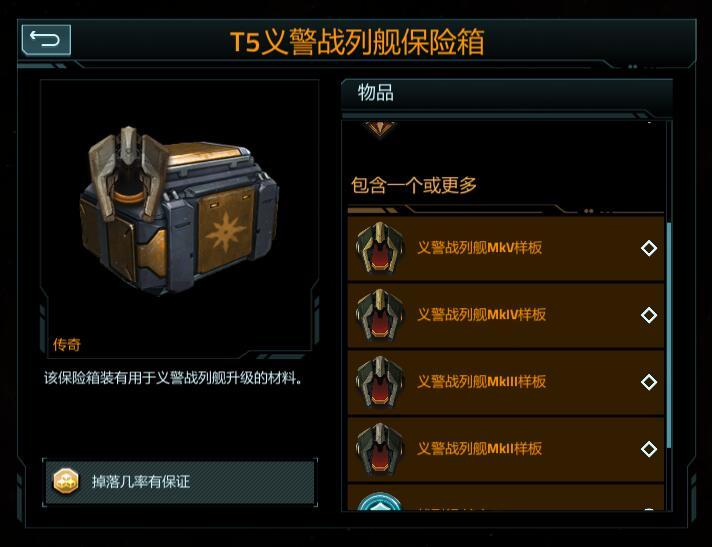Select 义警战列舰MkV样板 text label
The height and width of the screenshot is (547, 712).
point(480,247)
